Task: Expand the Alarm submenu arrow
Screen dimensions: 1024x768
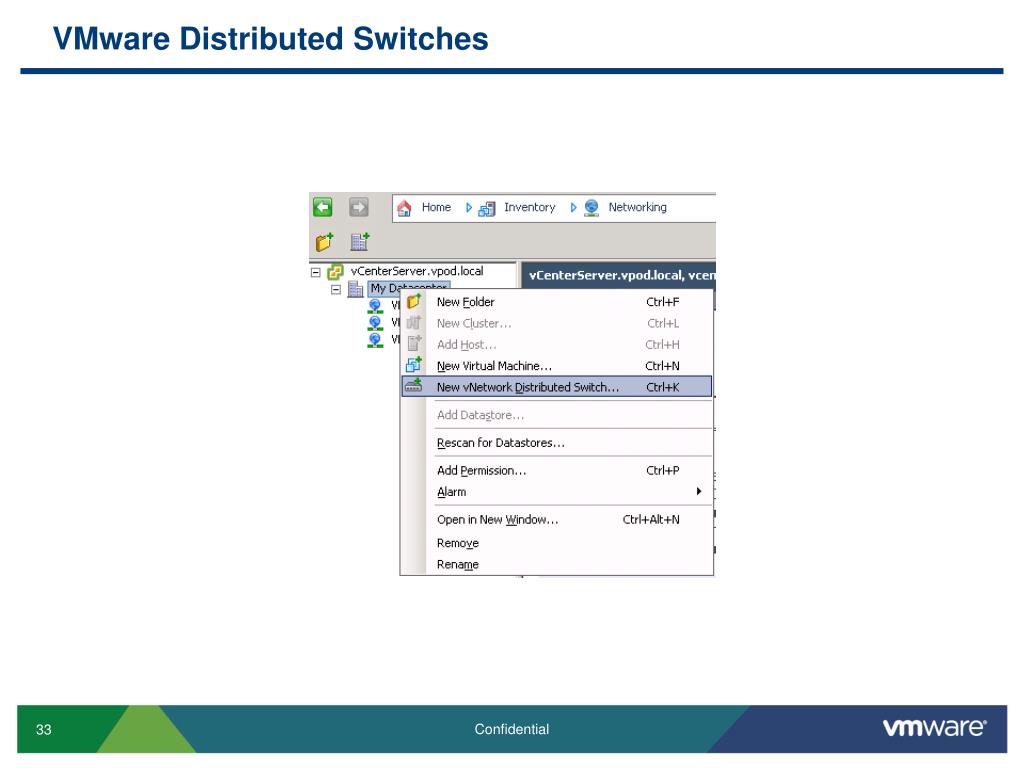Action: coord(699,491)
